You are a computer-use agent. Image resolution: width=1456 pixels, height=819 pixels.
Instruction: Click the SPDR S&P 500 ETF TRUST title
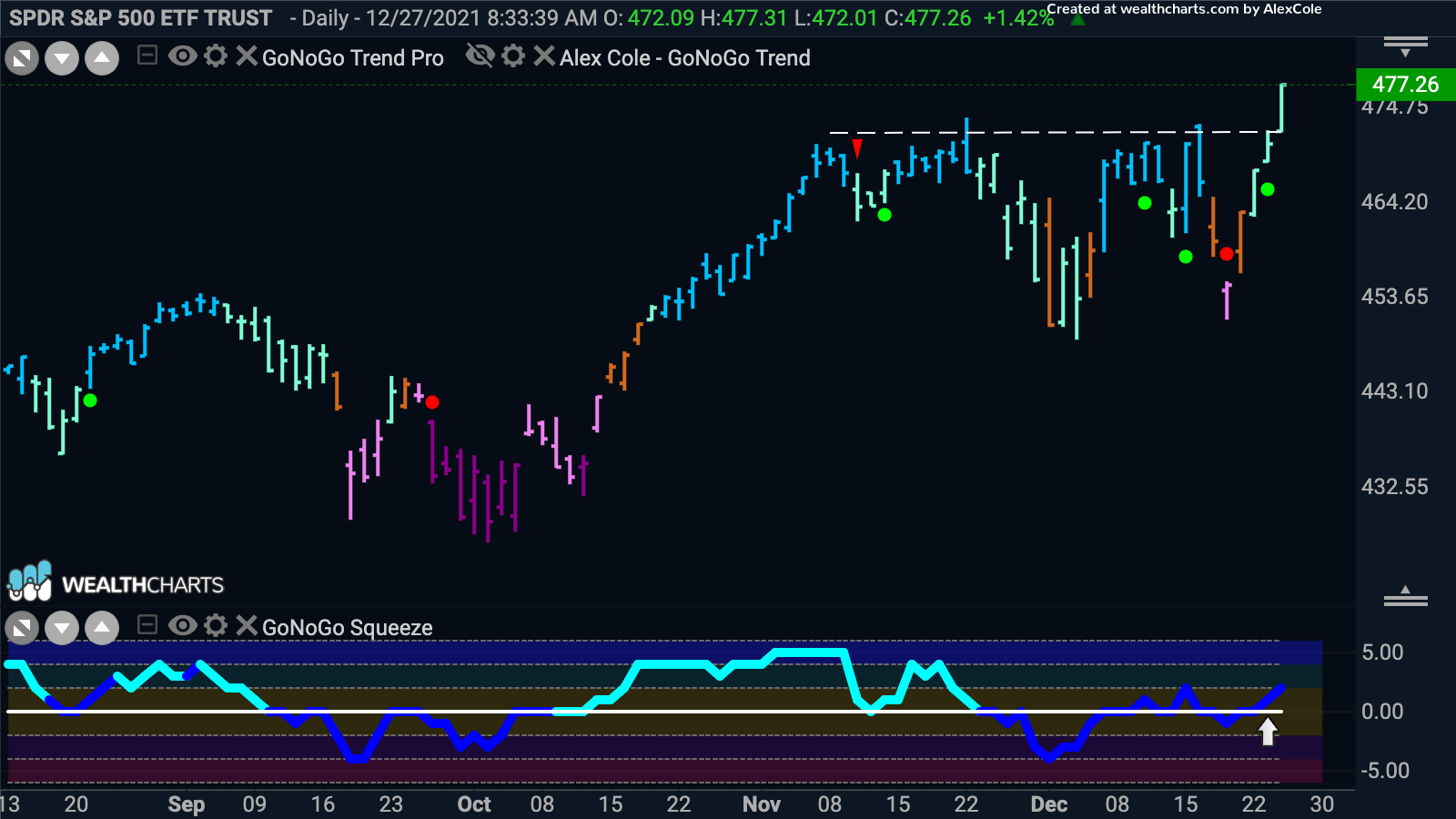pos(140,18)
